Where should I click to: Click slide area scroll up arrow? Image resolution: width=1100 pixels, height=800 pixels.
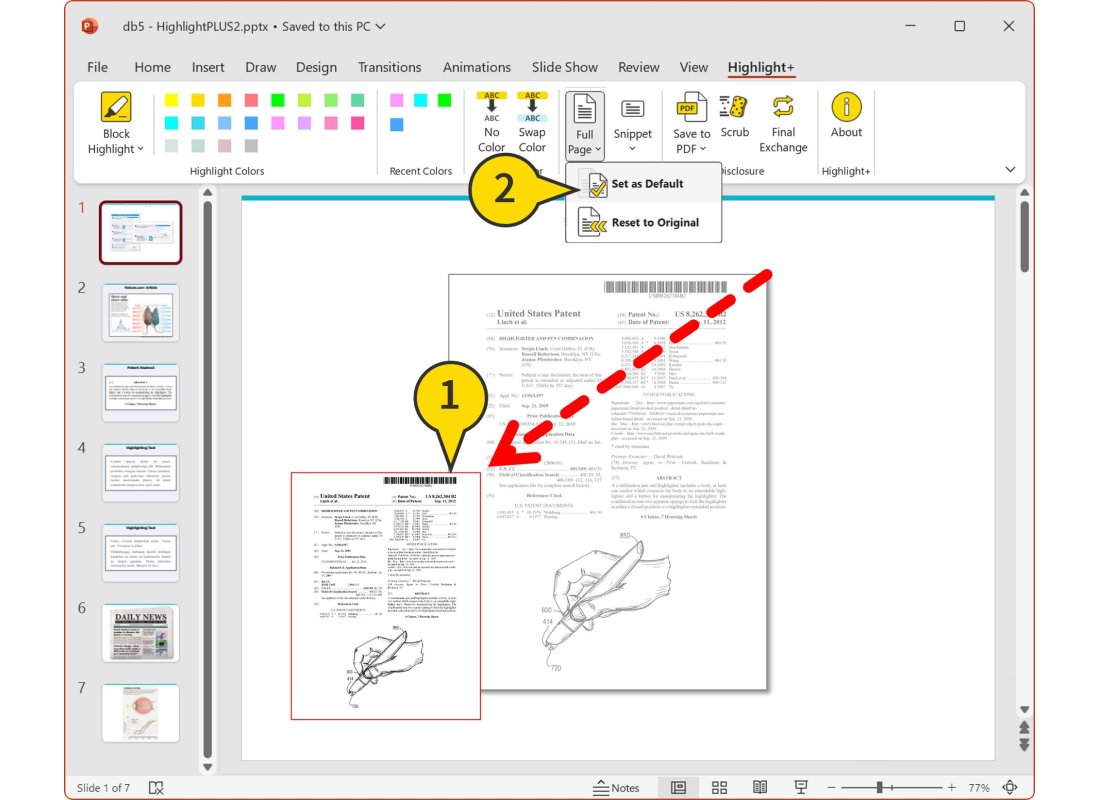1024,192
